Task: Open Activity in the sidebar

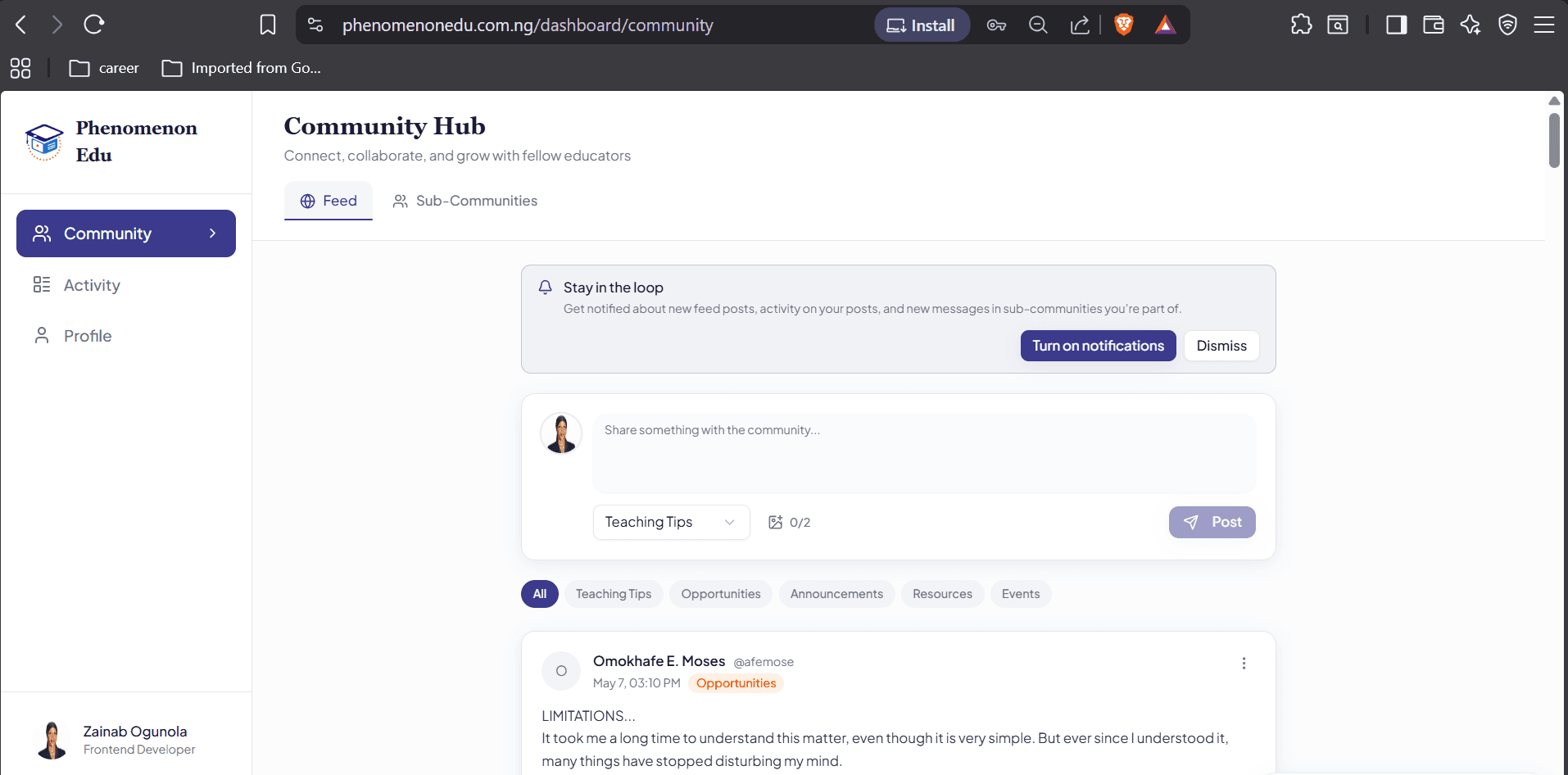Action: pos(126,285)
